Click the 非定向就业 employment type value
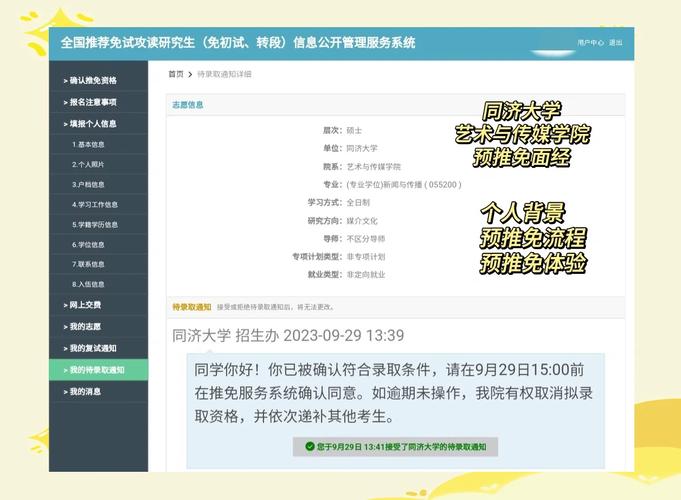The height and width of the screenshot is (500, 681). click(x=366, y=275)
